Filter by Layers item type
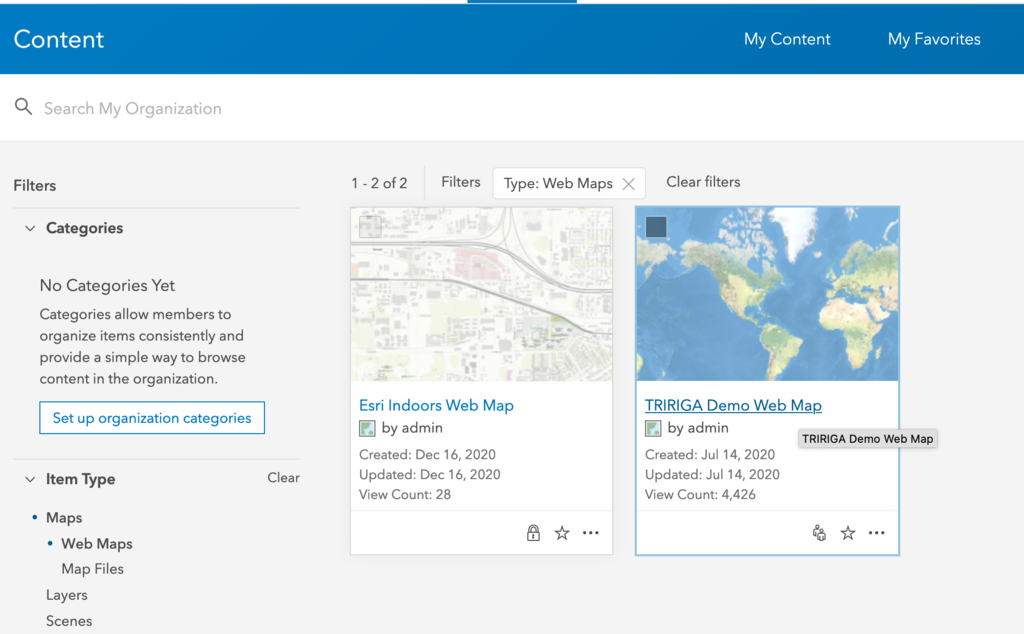Viewport: 1024px width, 634px height. 67,595
